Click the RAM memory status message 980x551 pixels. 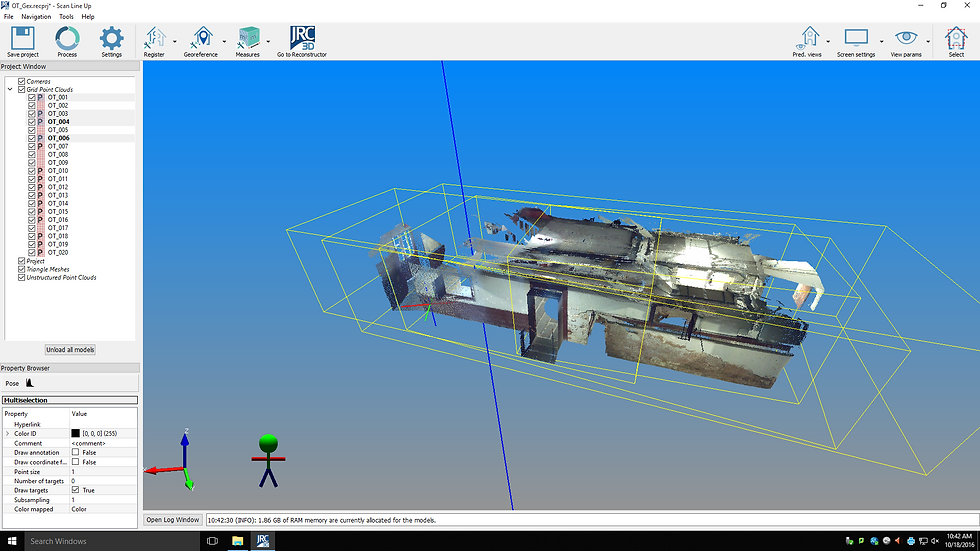click(x=321, y=520)
